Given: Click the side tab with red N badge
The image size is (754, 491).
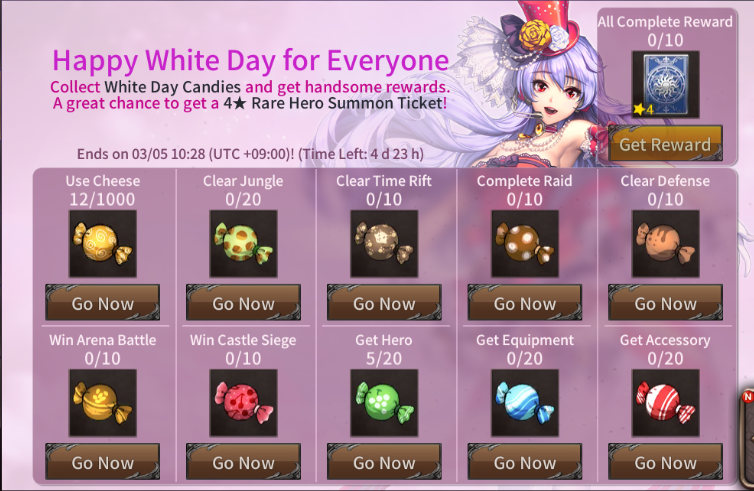Looking at the screenshot, I should 747,435.
